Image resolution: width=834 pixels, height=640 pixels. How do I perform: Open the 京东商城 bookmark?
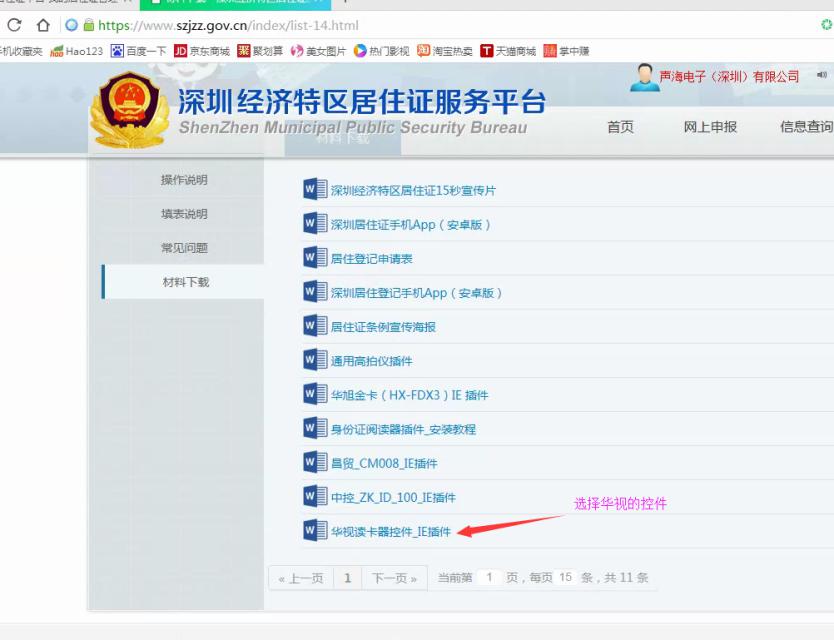point(201,51)
